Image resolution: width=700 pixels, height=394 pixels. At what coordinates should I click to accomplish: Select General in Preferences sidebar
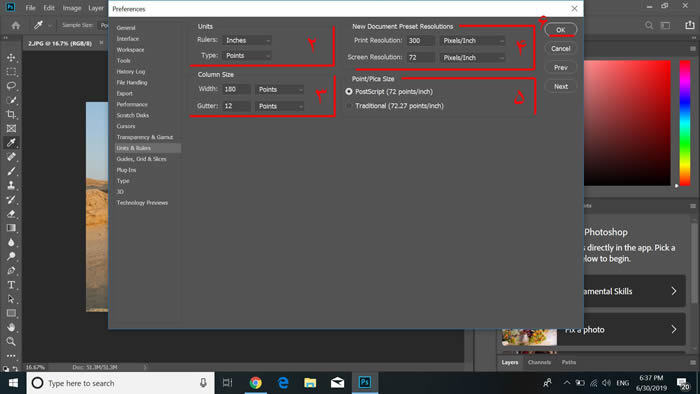click(126, 28)
